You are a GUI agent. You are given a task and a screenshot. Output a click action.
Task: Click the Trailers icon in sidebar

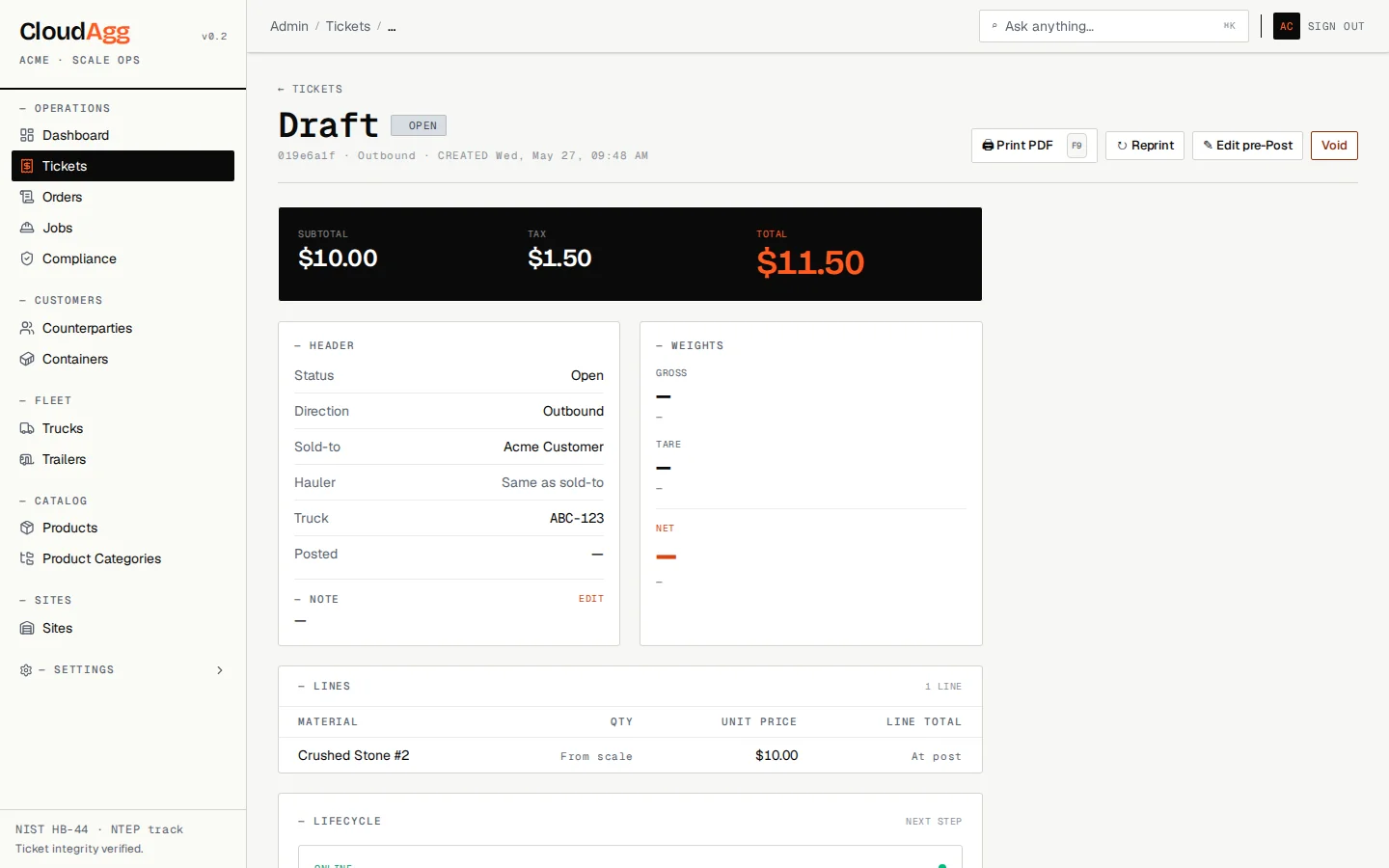tap(27, 459)
